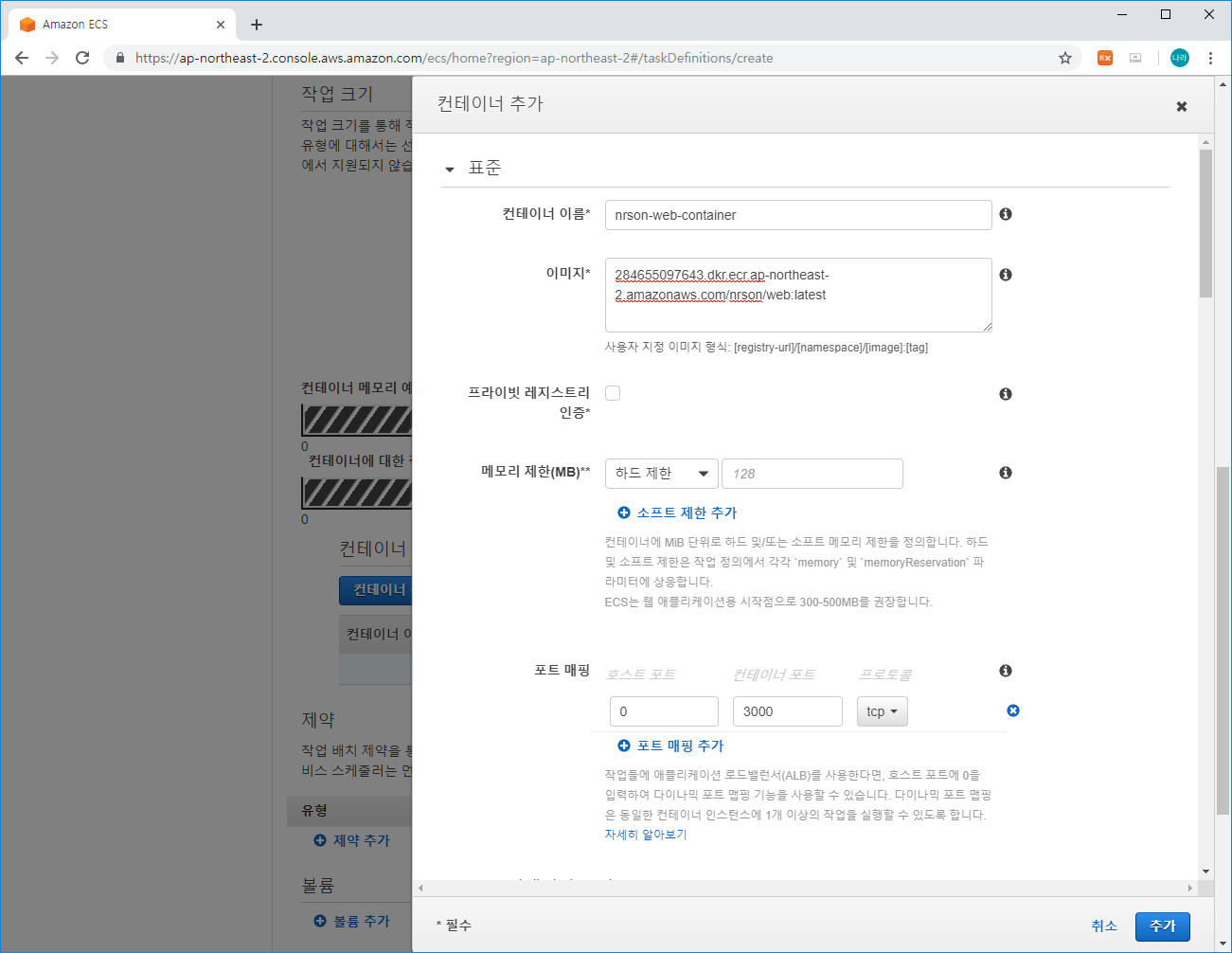Click the 소프트 제한 추가 link

click(677, 512)
